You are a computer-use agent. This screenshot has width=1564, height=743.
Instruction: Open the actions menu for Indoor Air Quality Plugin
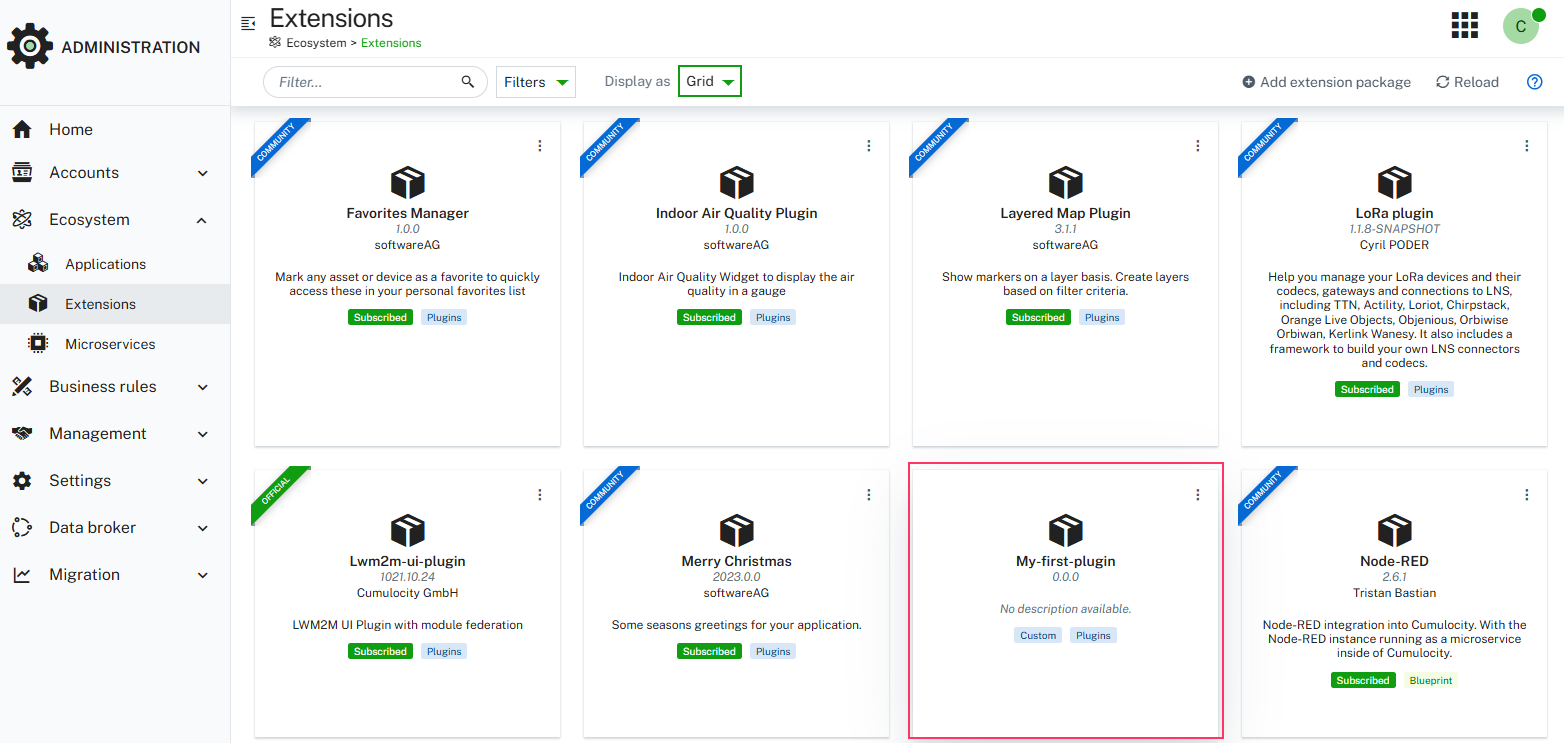pos(869,146)
